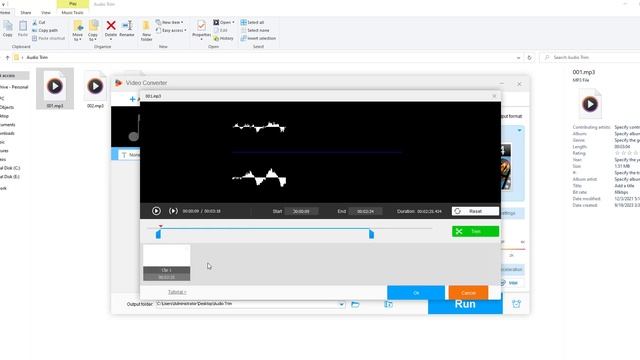Click the Copy icon in Explorer ribbon

[x=8, y=29]
